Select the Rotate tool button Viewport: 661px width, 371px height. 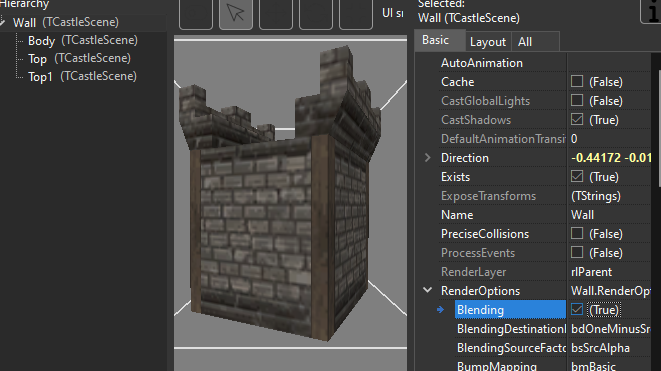[316, 14]
